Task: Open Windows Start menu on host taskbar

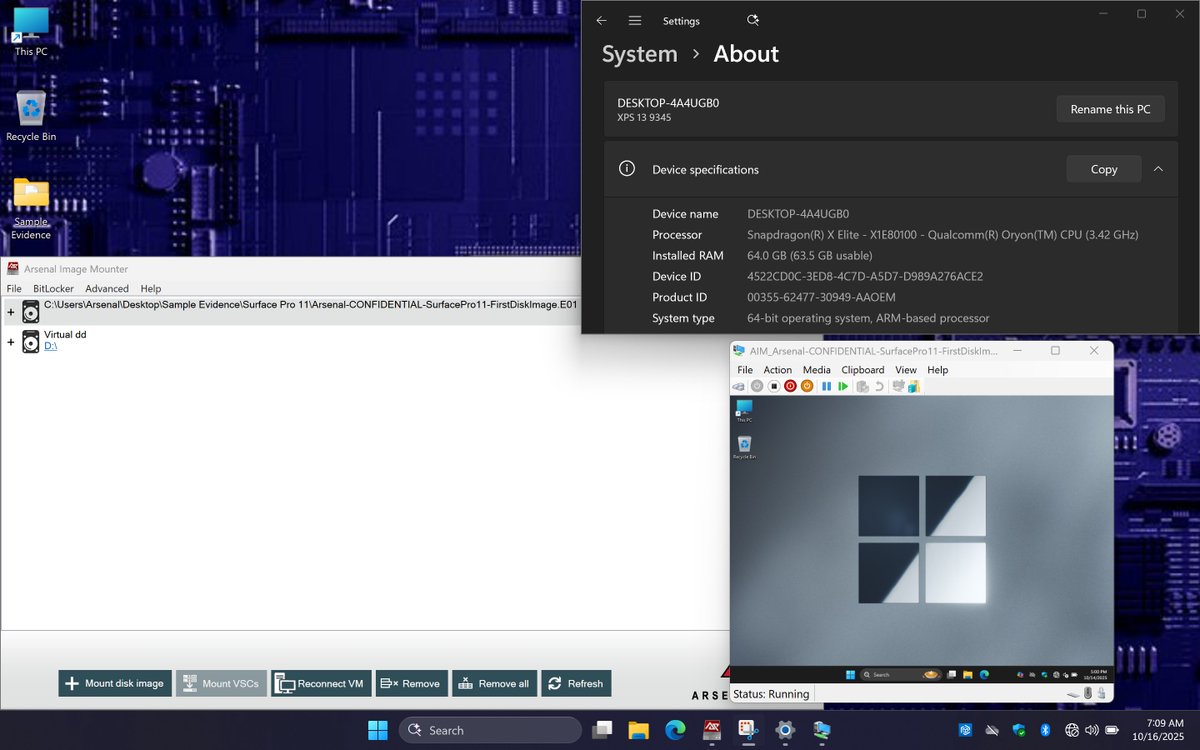Action: pyautogui.click(x=378, y=730)
